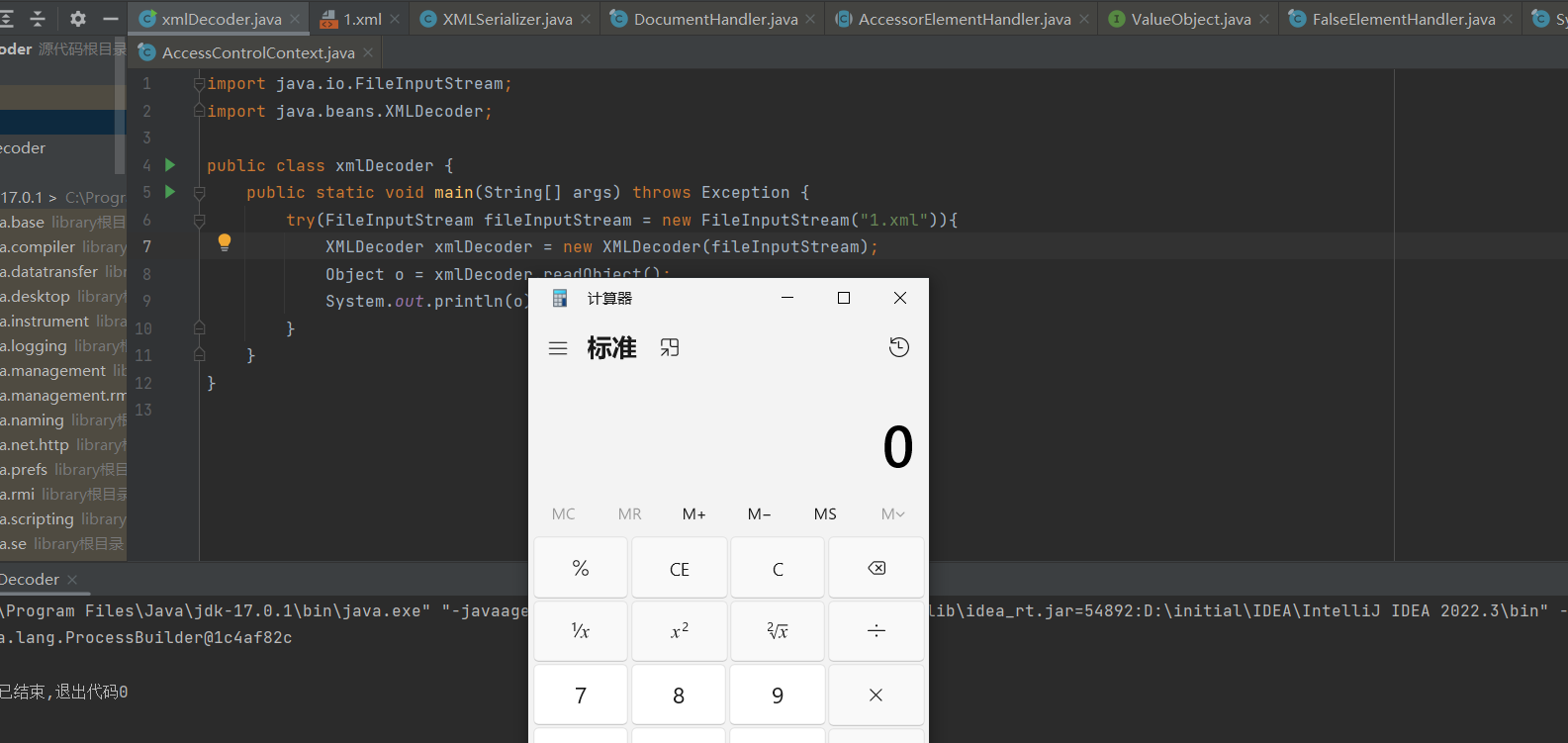
Task: Fold the try block at line 6
Action: pyautogui.click(x=199, y=220)
